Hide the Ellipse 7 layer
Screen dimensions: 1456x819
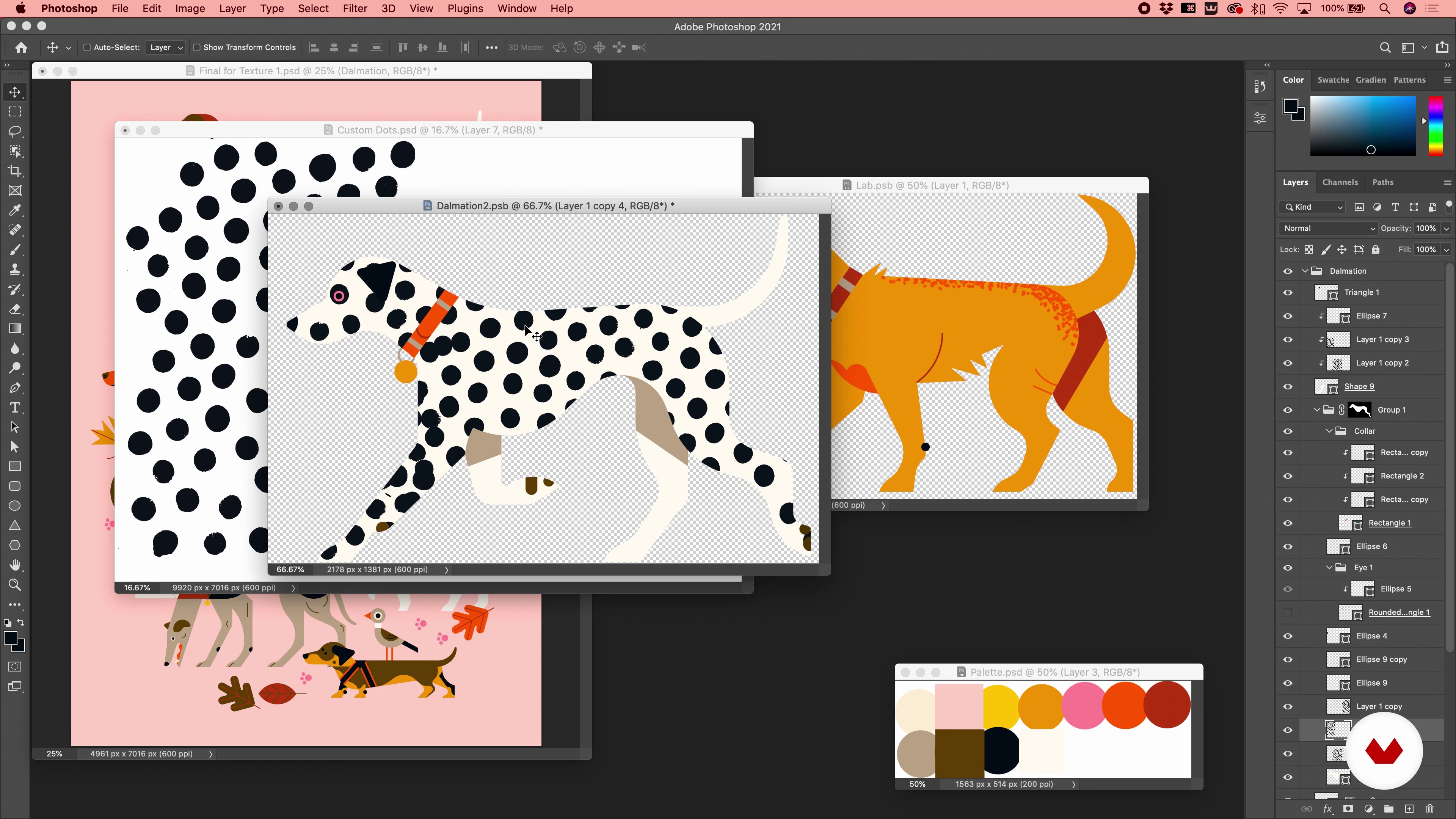(x=1288, y=316)
